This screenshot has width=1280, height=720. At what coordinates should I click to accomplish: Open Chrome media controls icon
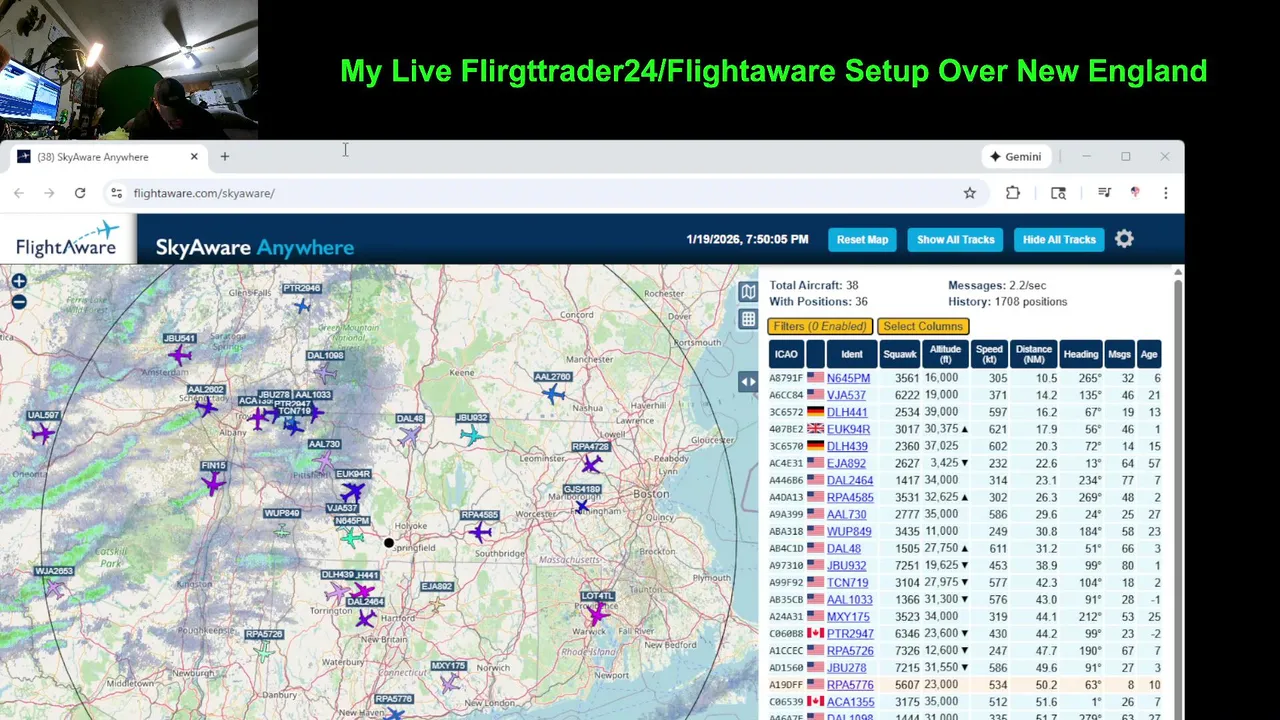(x=1104, y=193)
